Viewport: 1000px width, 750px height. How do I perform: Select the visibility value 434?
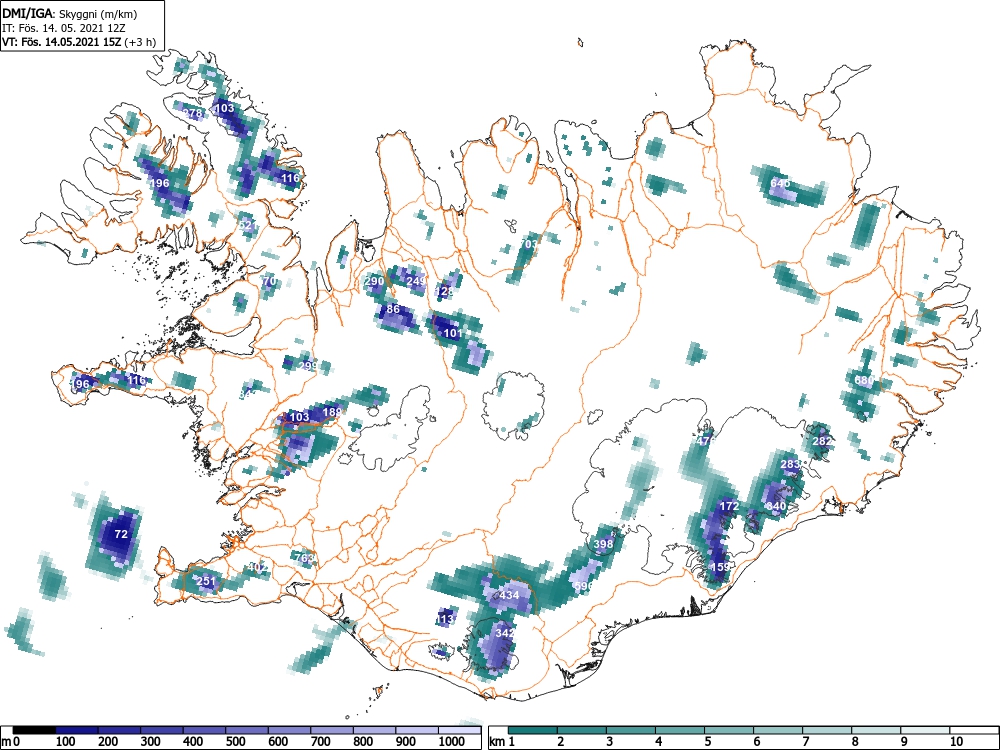click(x=509, y=595)
